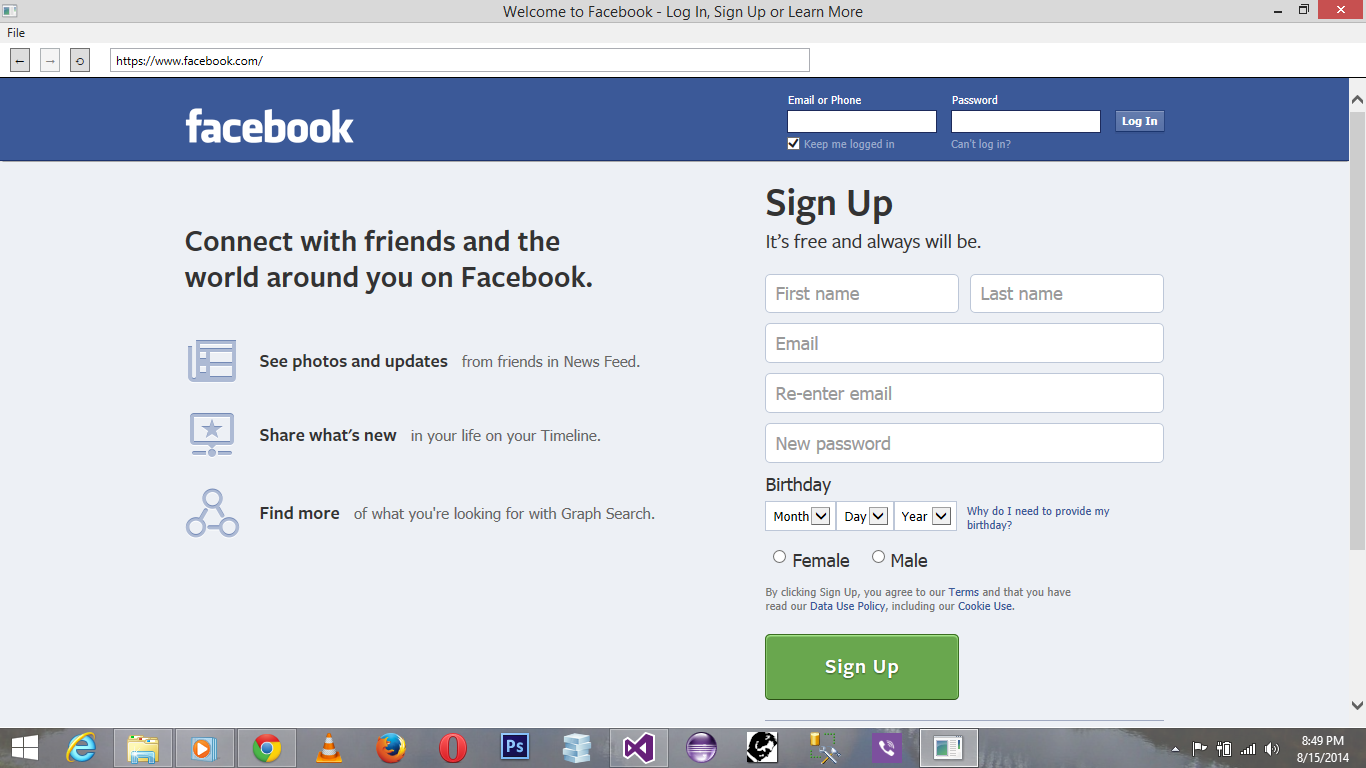1366x768 pixels.
Task: Click the sign-up Email field
Action: pyautogui.click(x=965, y=343)
